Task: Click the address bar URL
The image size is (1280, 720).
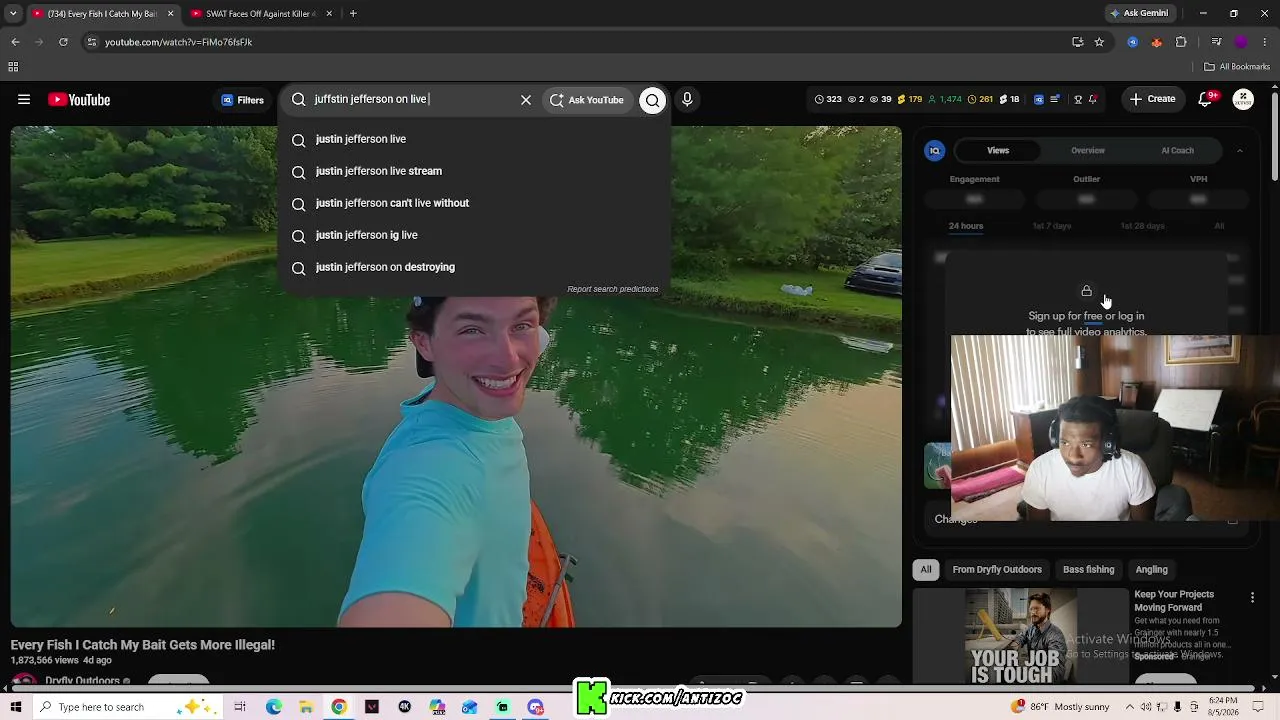Action: [x=178, y=42]
